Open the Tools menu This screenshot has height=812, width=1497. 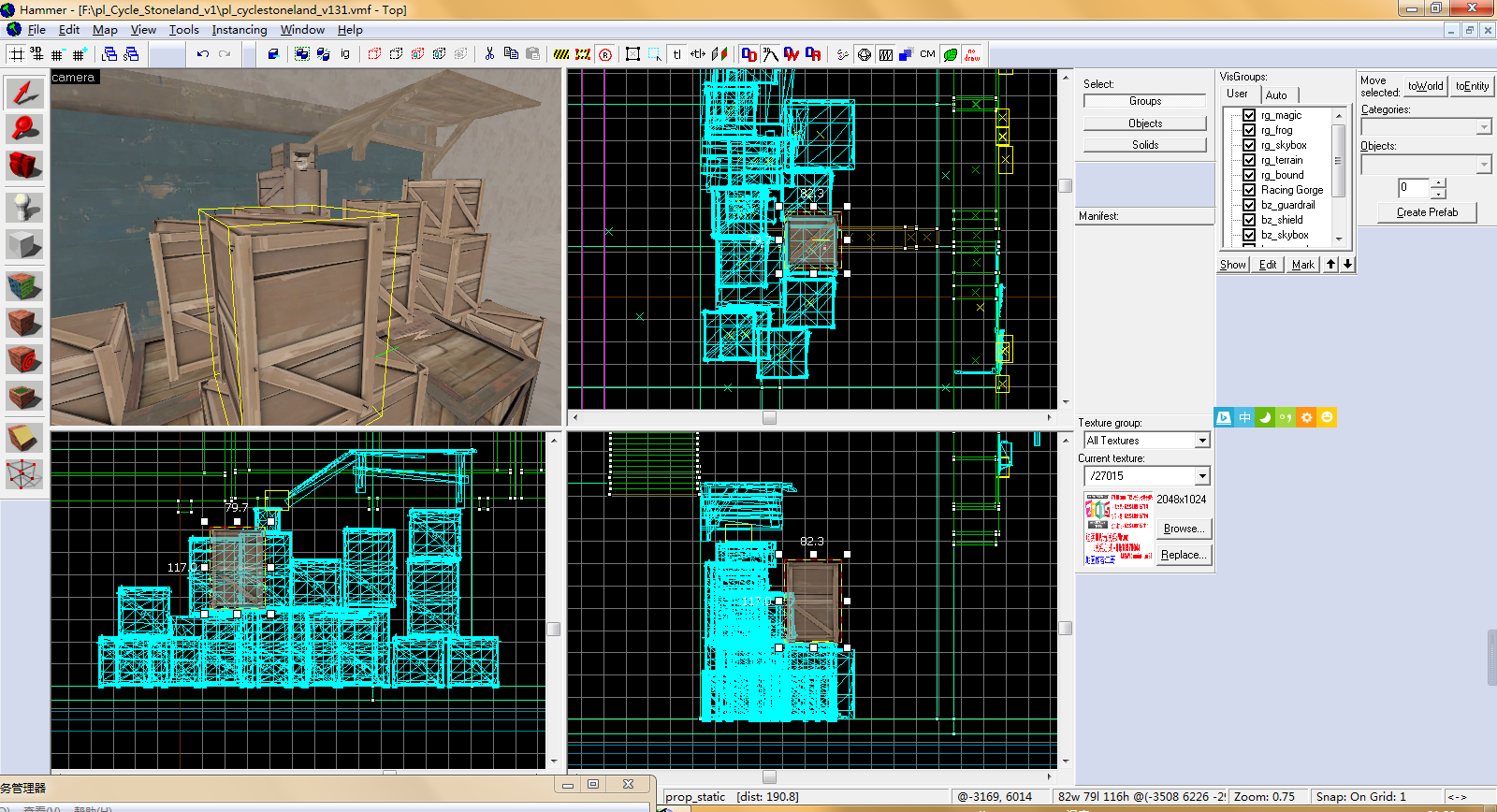coord(183,30)
